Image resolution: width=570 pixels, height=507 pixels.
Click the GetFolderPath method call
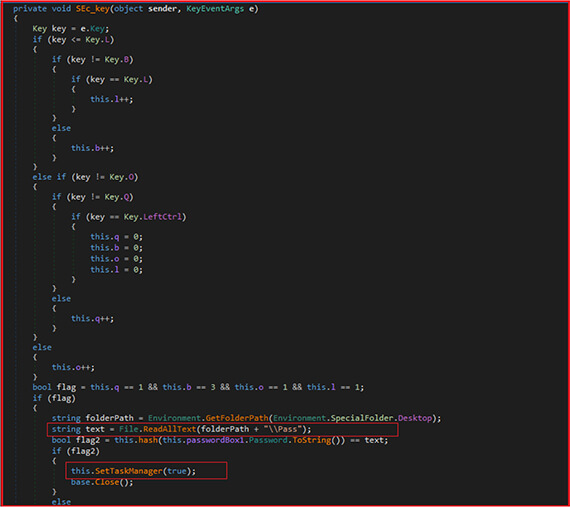pyautogui.click(x=237, y=418)
